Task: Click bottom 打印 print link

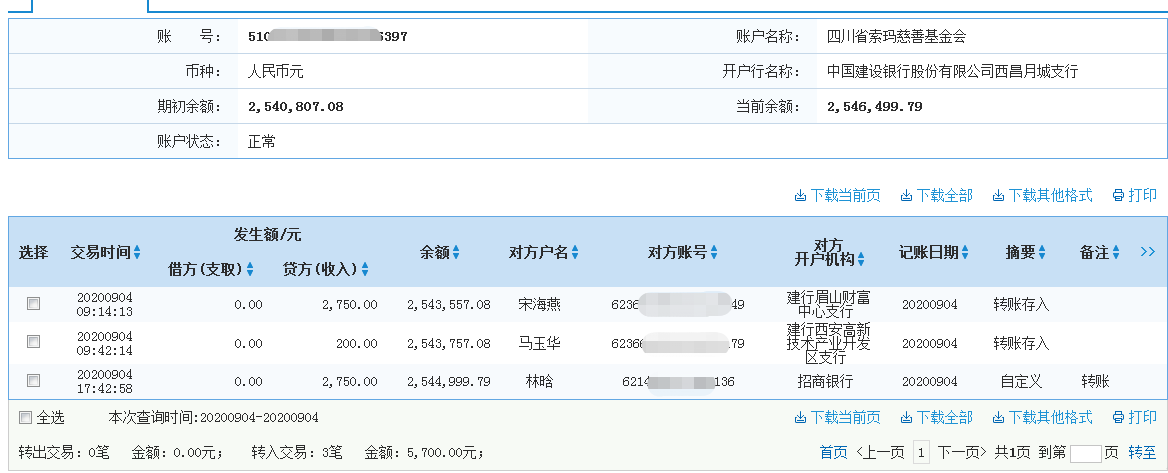Action: [x=1134, y=417]
